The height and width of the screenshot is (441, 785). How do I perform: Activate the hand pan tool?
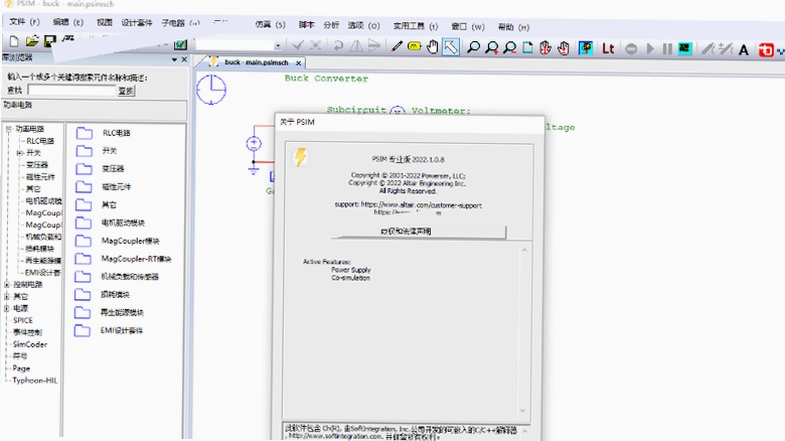point(433,47)
